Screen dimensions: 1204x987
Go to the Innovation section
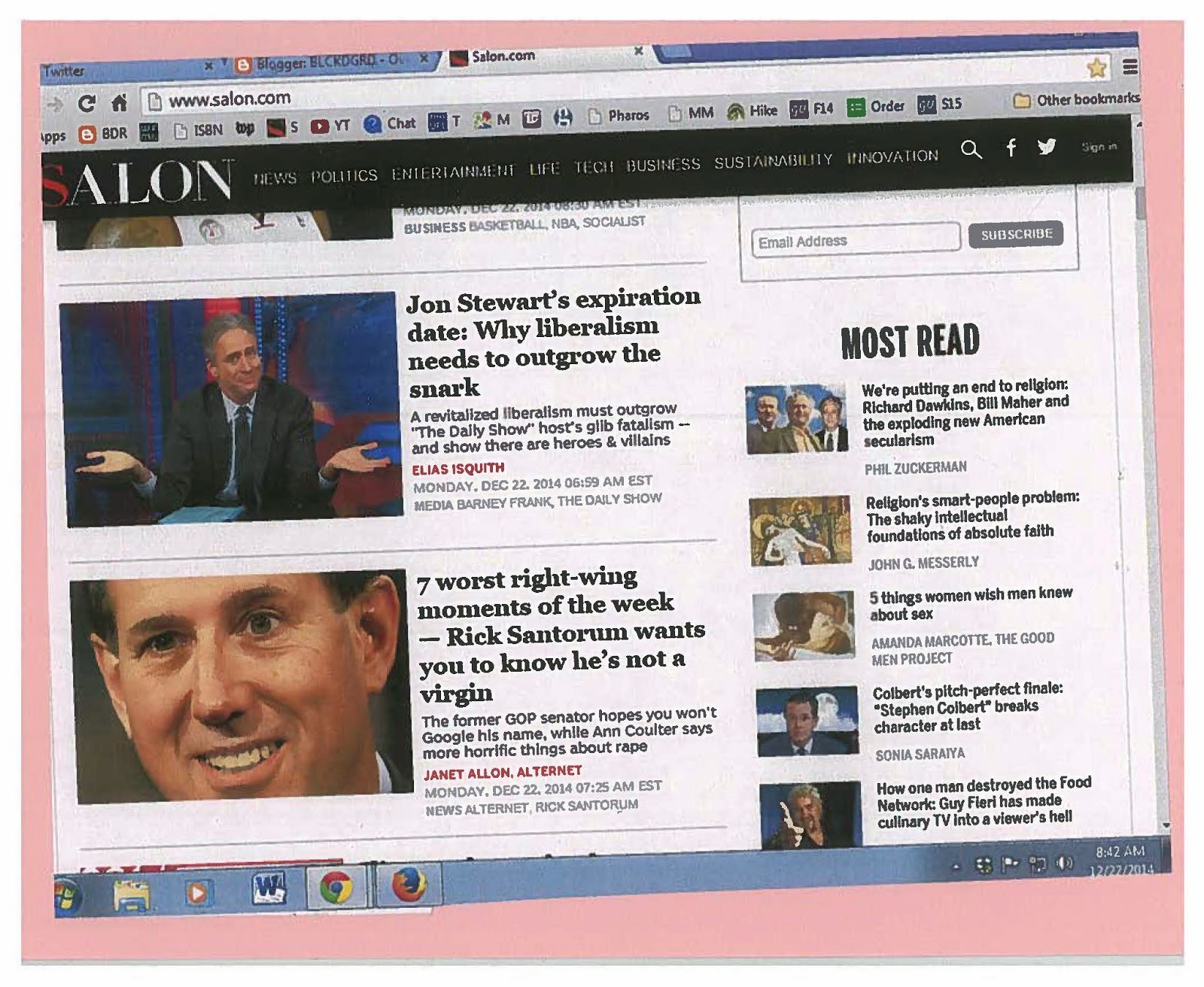(x=892, y=156)
